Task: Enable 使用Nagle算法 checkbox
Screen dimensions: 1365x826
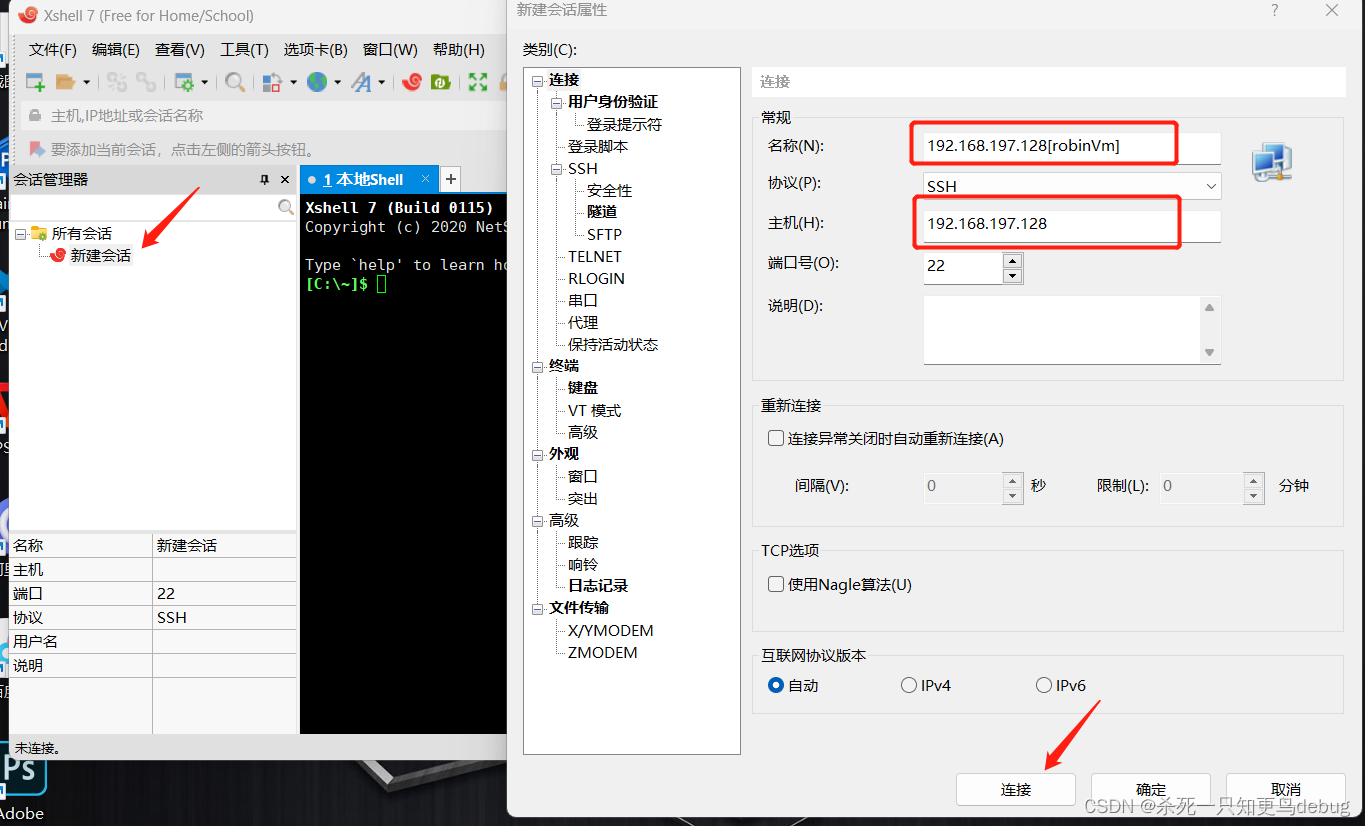Action: pyautogui.click(x=776, y=584)
